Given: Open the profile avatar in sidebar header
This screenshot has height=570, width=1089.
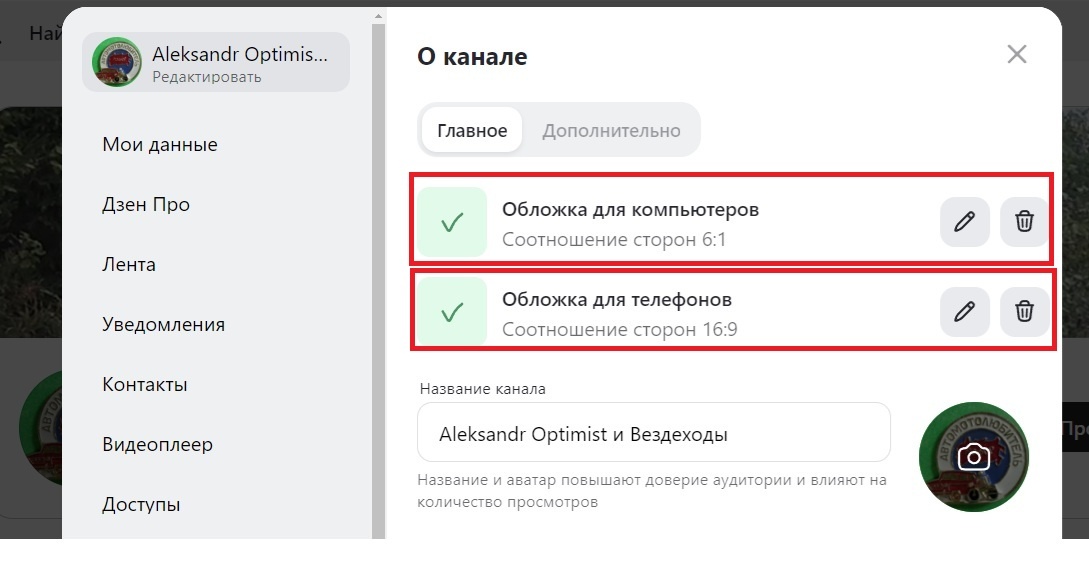Looking at the screenshot, I should (x=117, y=62).
